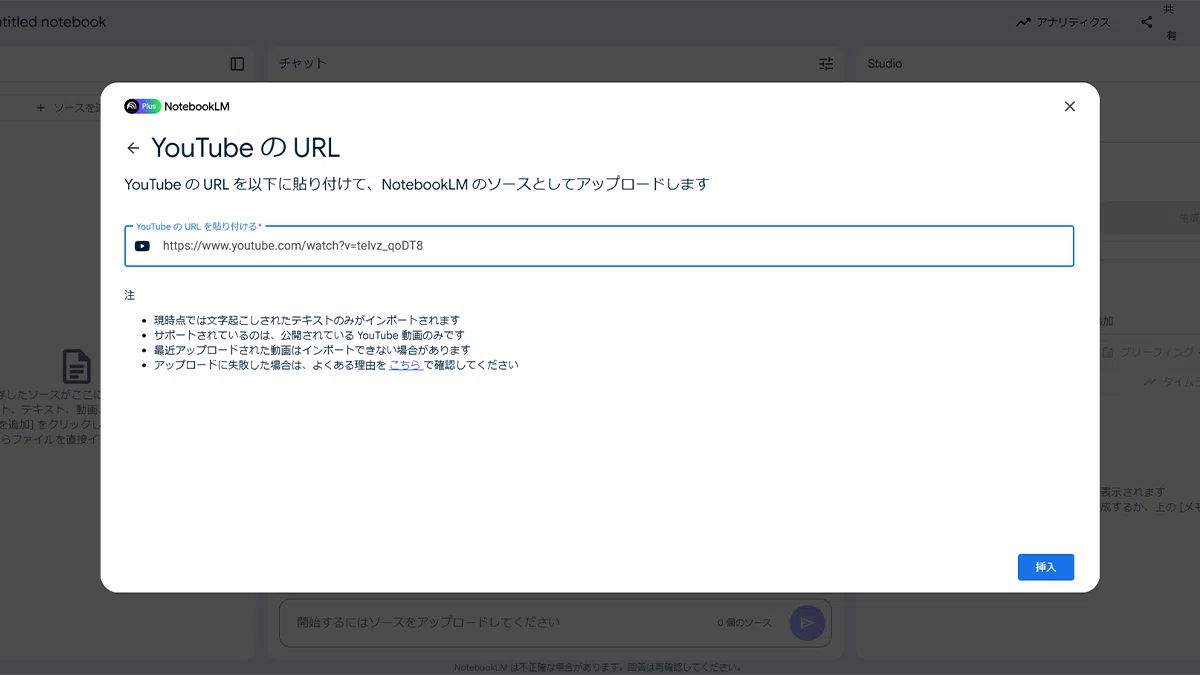Toggle the sources panel collapse icon
This screenshot has height=675, width=1200.
pyautogui.click(x=237, y=64)
